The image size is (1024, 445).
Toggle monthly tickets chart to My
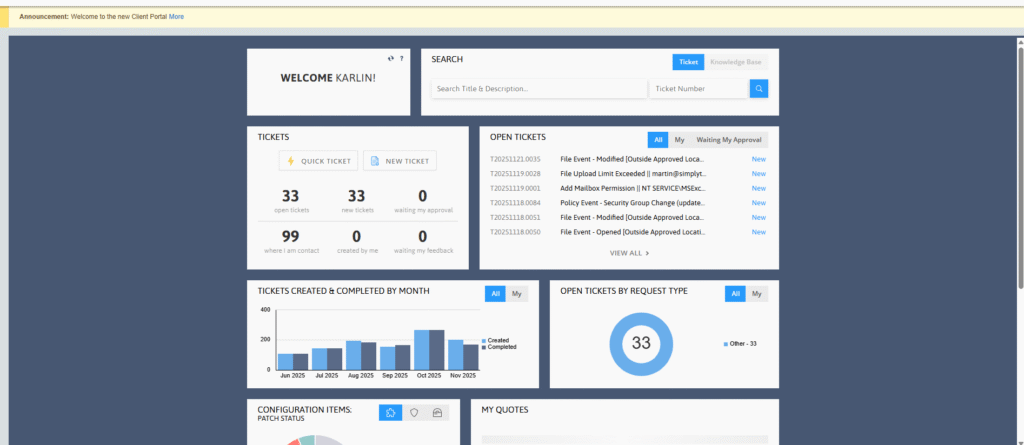pos(517,293)
